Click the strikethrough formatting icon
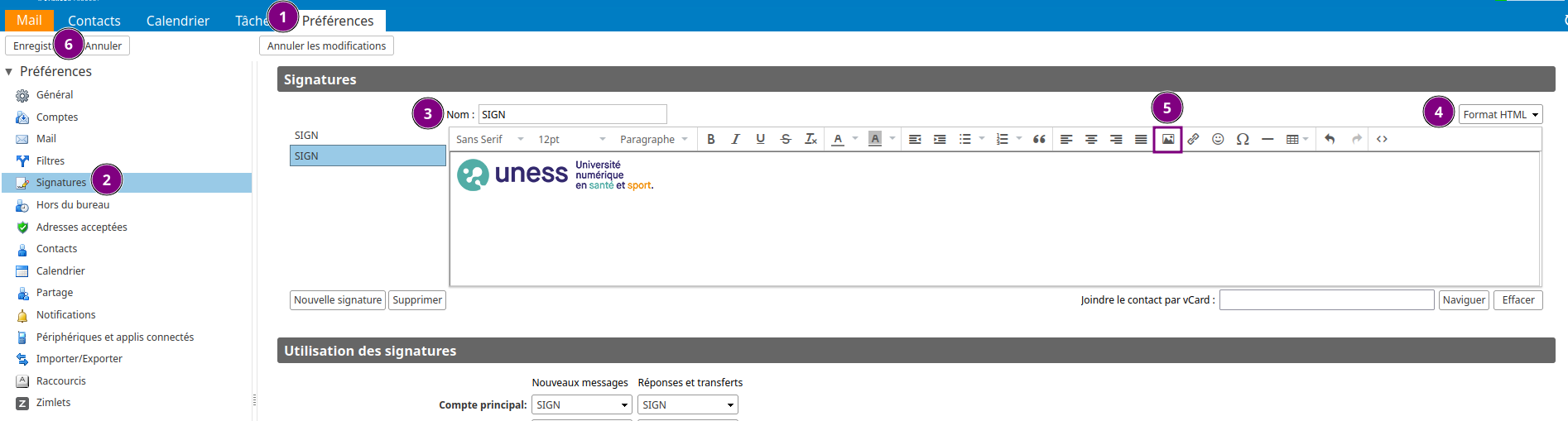 [786, 139]
